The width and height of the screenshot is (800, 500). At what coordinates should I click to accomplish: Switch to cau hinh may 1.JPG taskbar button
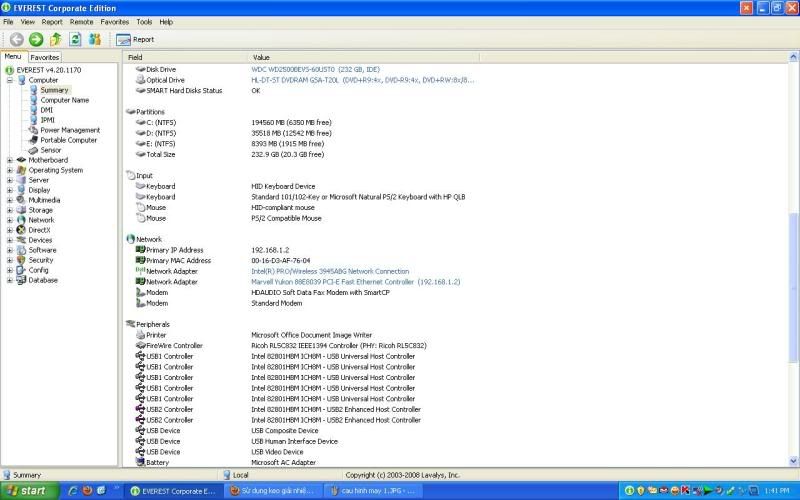(x=373, y=491)
